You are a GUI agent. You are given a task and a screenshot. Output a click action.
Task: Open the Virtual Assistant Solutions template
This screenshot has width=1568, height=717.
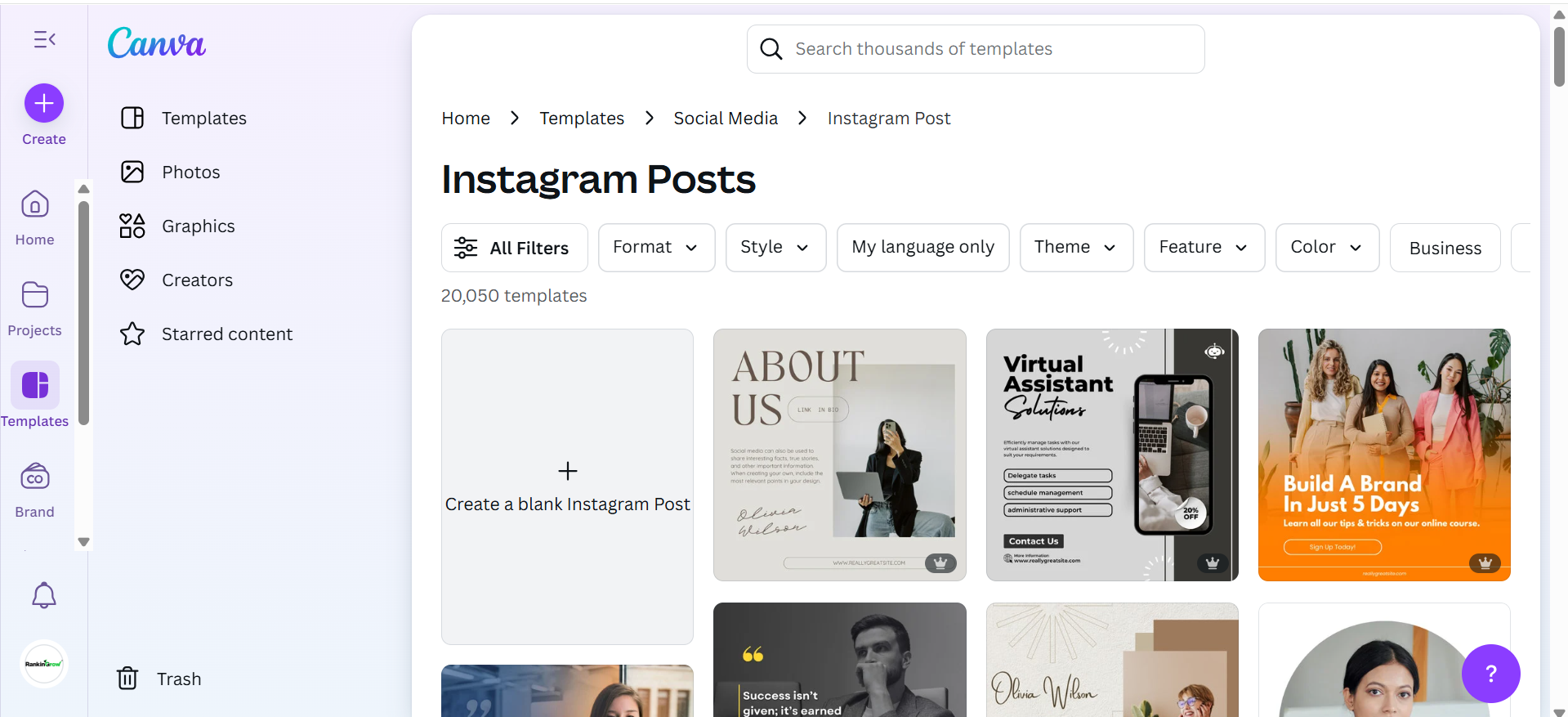click(x=1112, y=455)
